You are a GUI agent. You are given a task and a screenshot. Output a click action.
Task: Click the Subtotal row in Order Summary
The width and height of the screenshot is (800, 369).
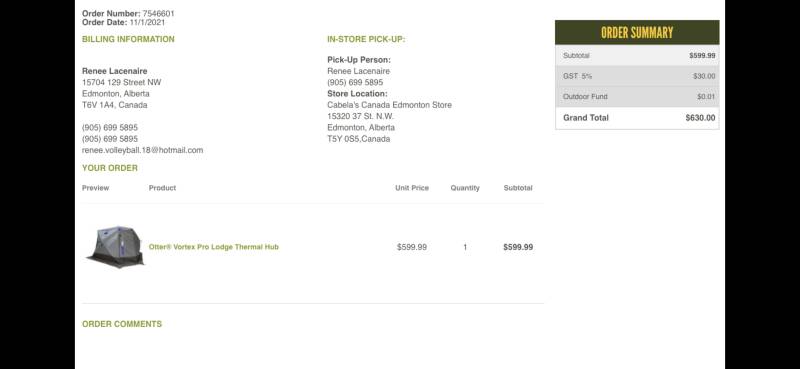click(x=637, y=55)
